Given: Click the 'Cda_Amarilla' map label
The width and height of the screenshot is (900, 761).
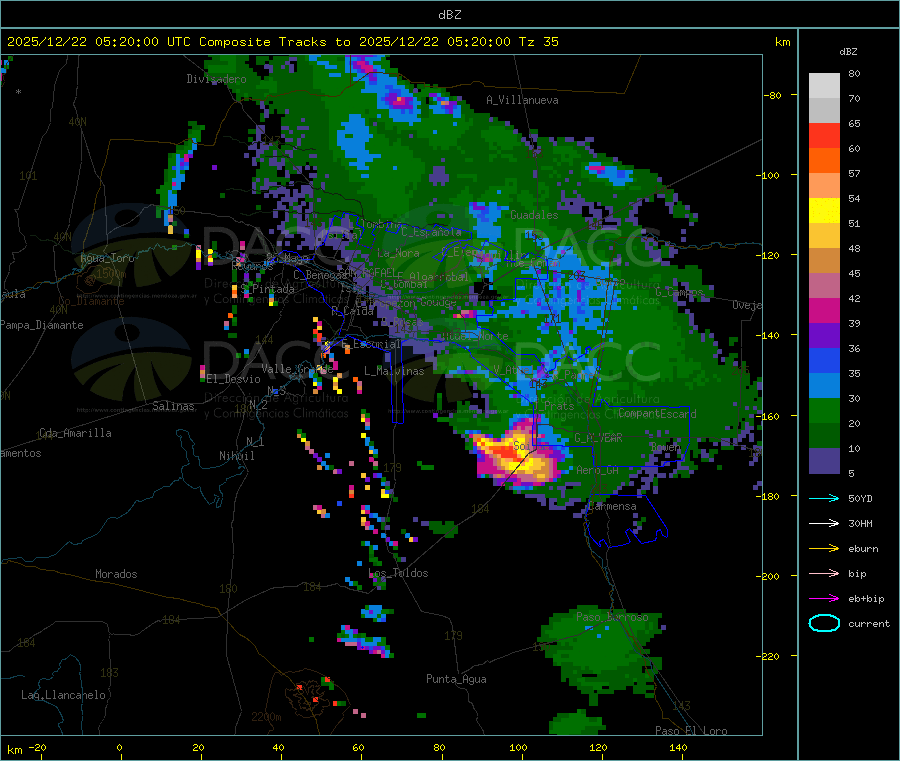Looking at the screenshot, I should tap(75, 433).
